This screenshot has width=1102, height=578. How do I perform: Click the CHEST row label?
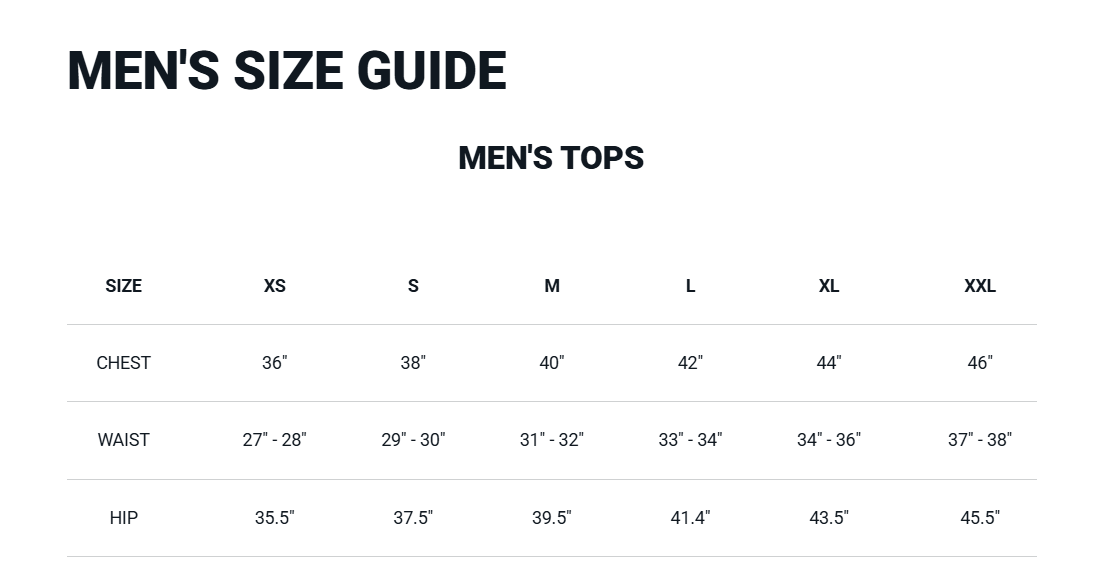124,363
